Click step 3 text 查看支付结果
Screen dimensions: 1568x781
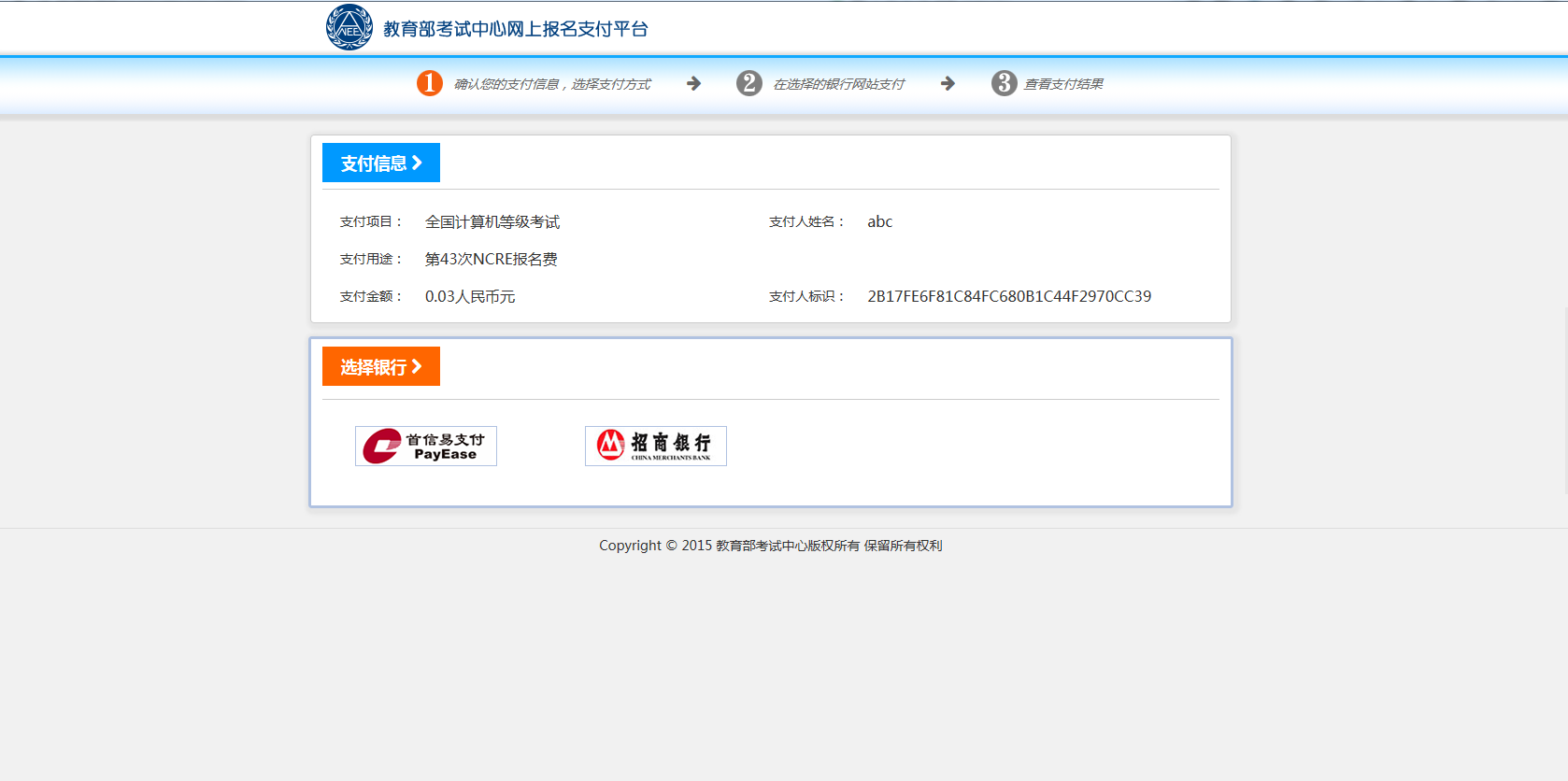click(x=1063, y=84)
